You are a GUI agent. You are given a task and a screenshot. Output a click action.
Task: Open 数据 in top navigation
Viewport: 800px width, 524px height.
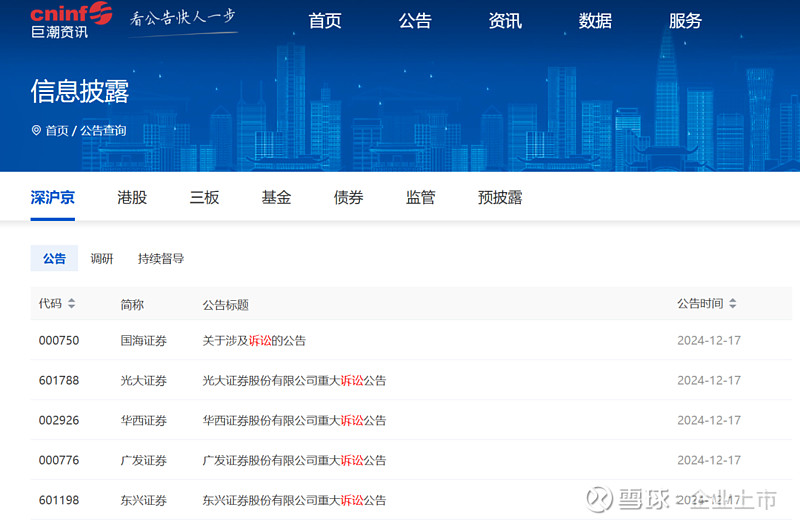595,21
